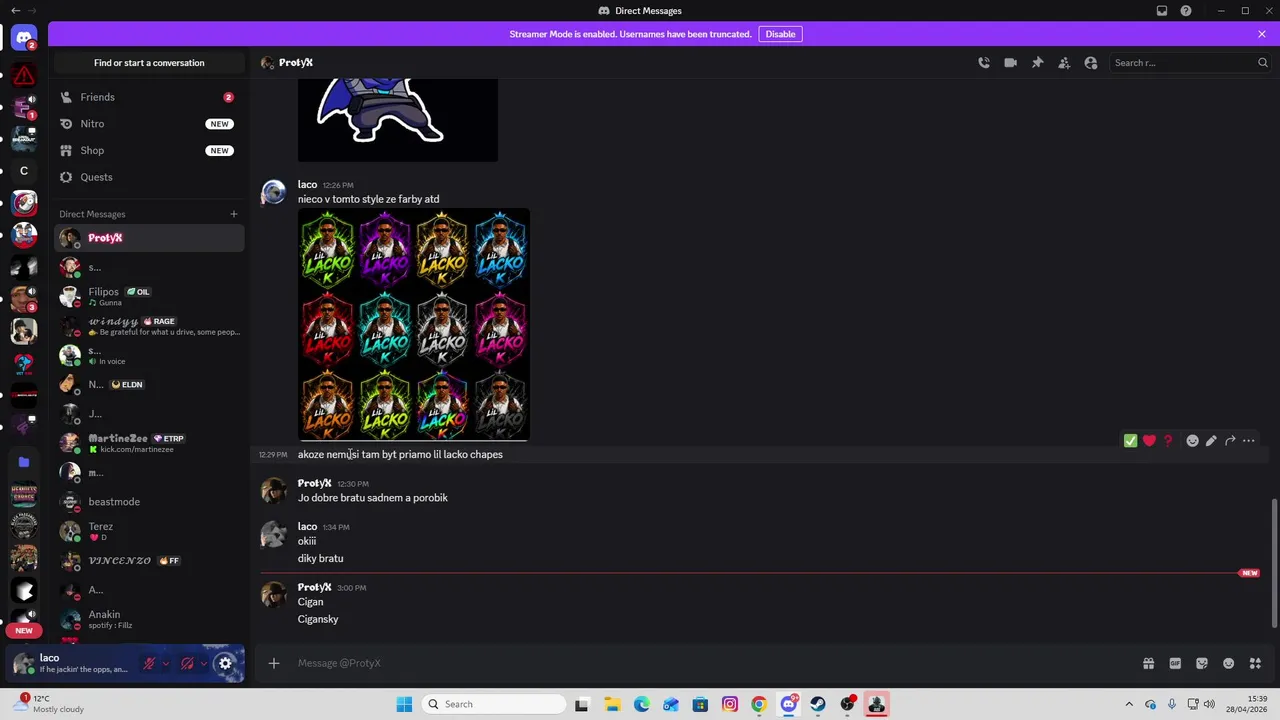
Task: Click message text 'Jo dobre bratu sadnem a porobik'
Action: click(372, 498)
